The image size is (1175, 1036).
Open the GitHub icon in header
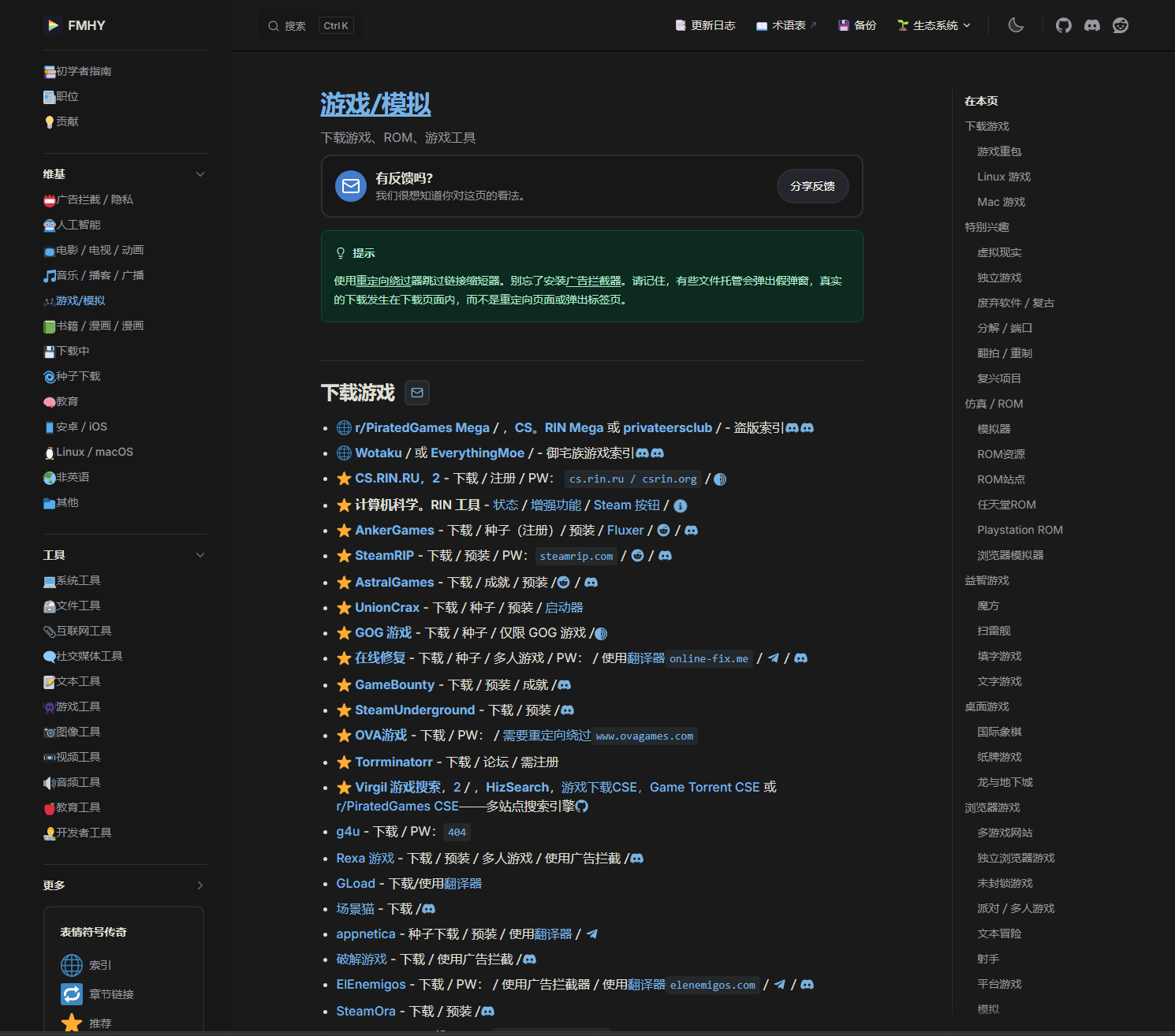pos(1064,25)
